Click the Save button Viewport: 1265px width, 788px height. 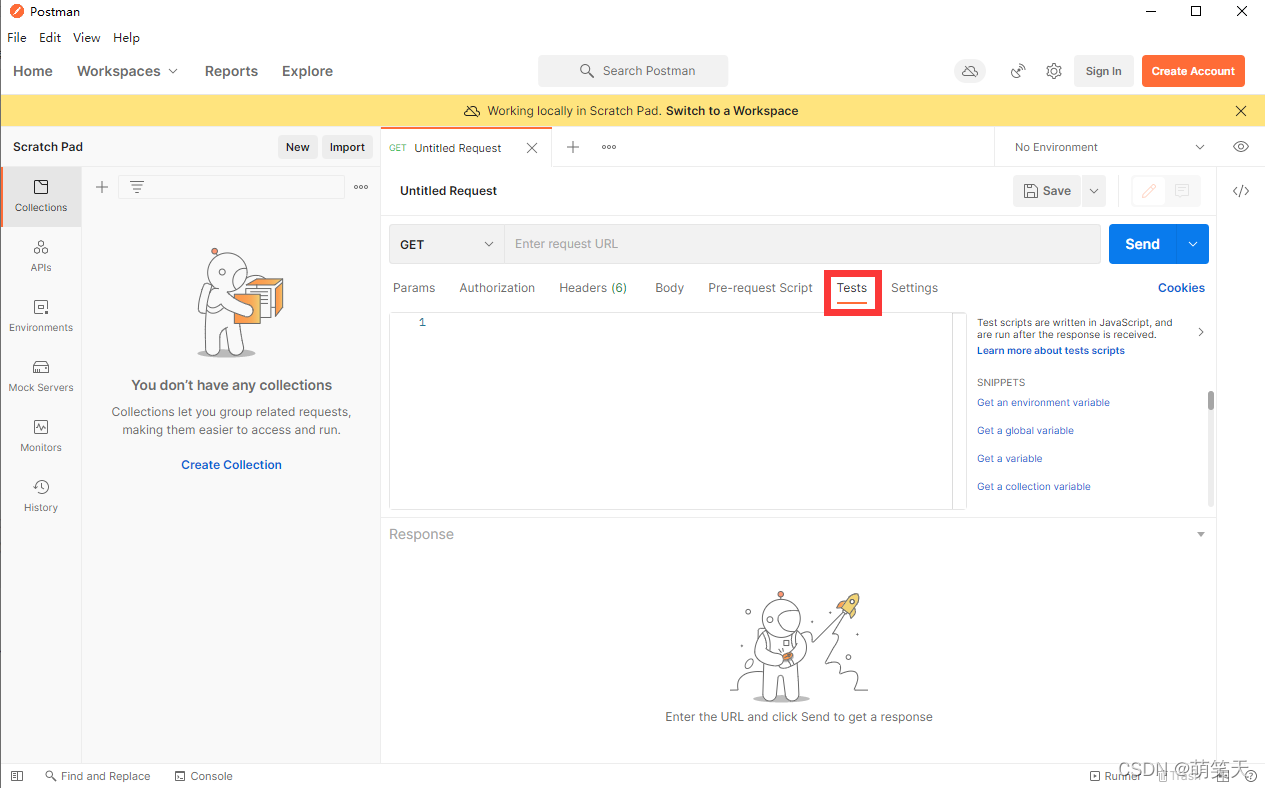click(1047, 191)
